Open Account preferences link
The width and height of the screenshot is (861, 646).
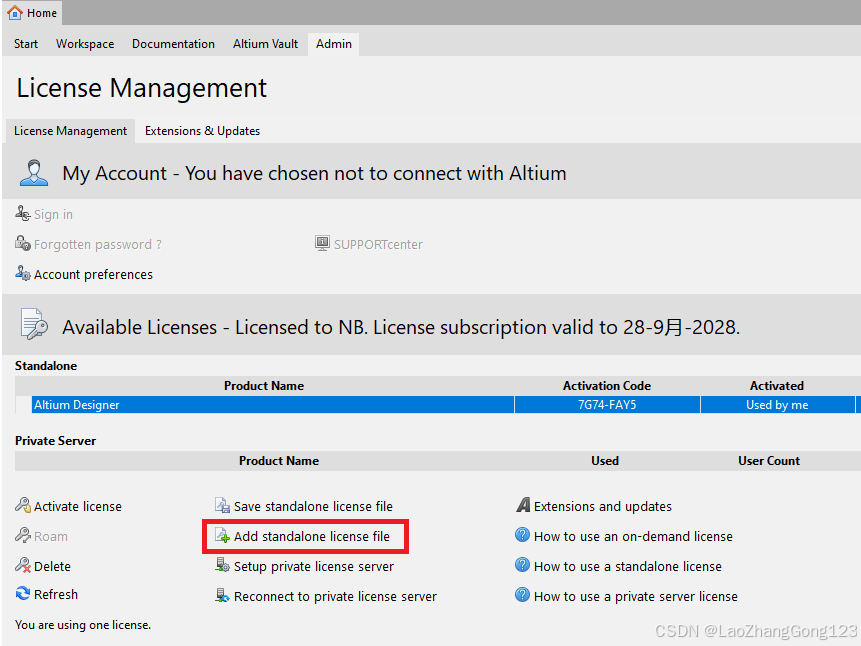click(93, 274)
